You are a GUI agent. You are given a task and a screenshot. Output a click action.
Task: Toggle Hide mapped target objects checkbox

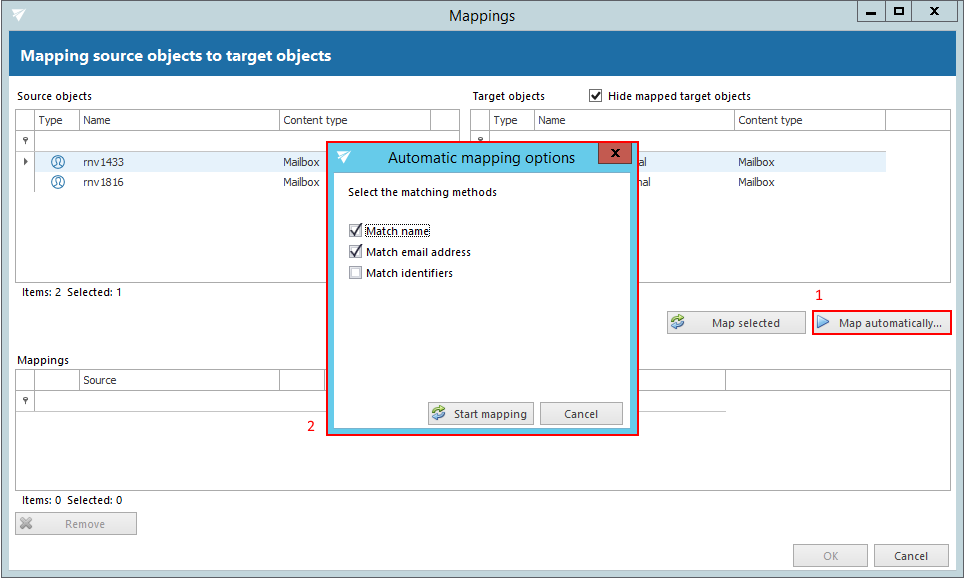point(596,96)
